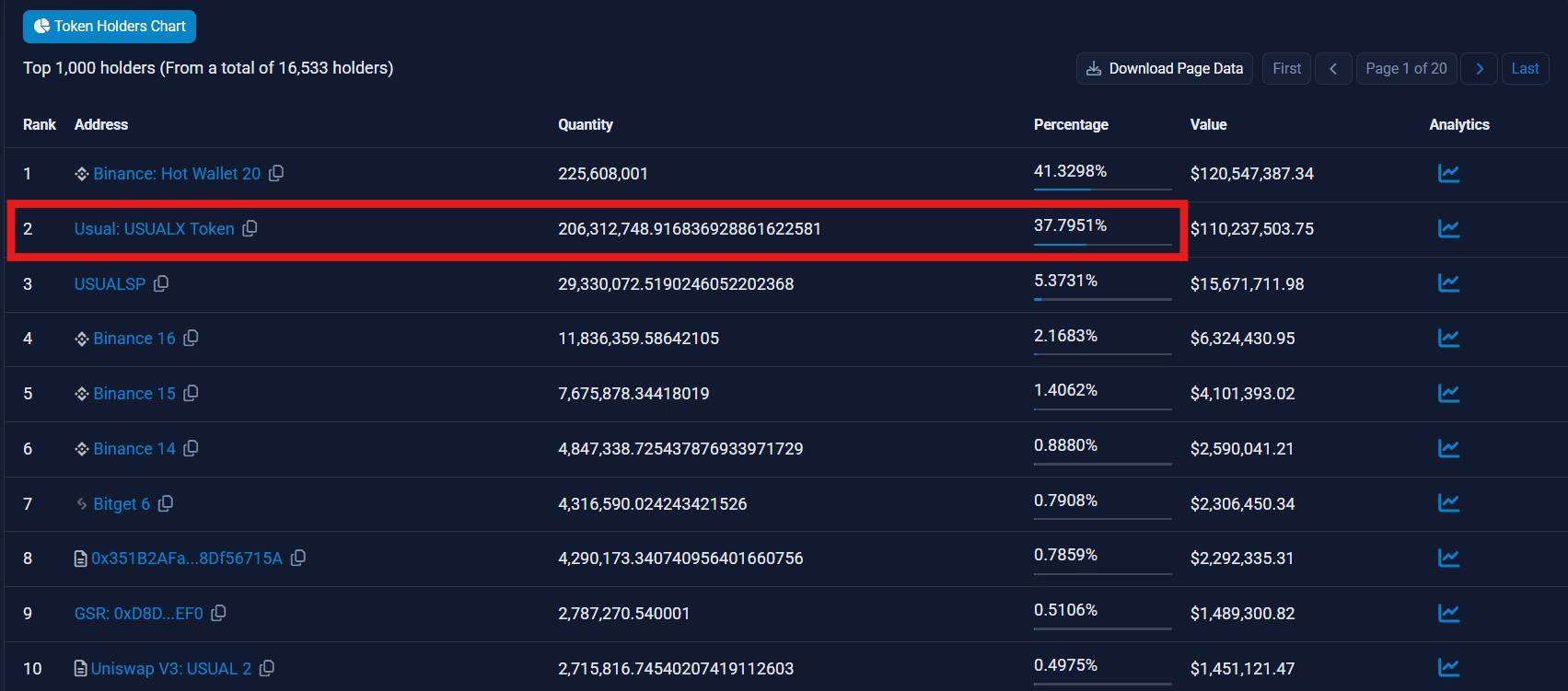View analytics for Binance 14

[1448, 448]
